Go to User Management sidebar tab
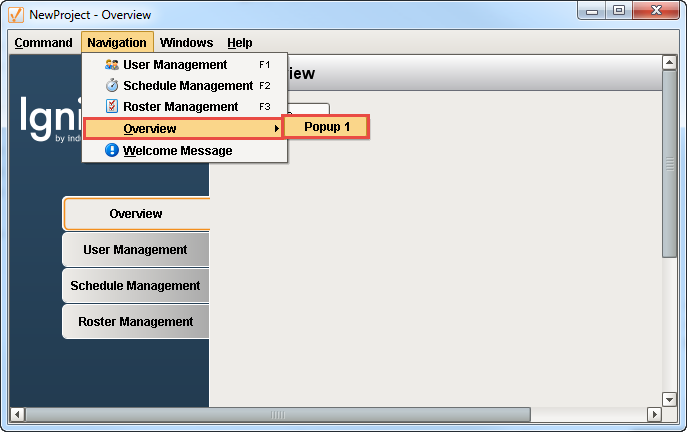 click(x=135, y=250)
